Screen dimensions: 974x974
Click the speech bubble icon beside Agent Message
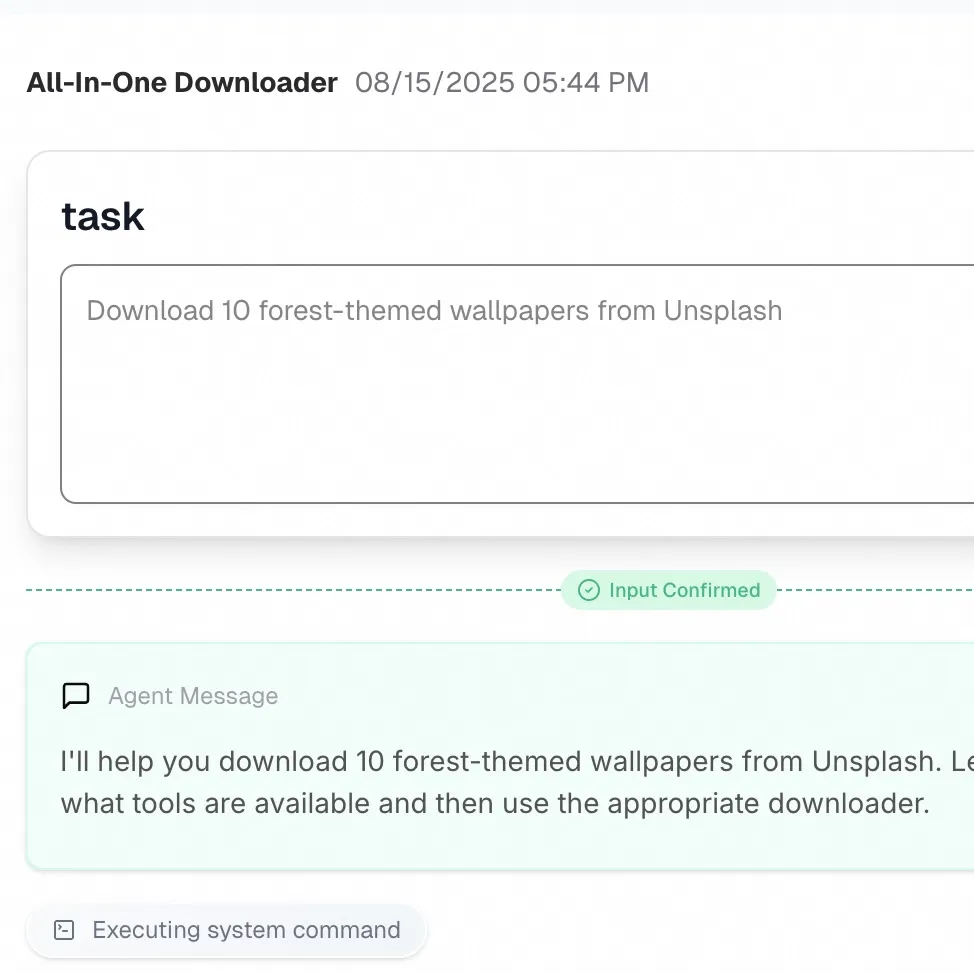[x=76, y=695]
